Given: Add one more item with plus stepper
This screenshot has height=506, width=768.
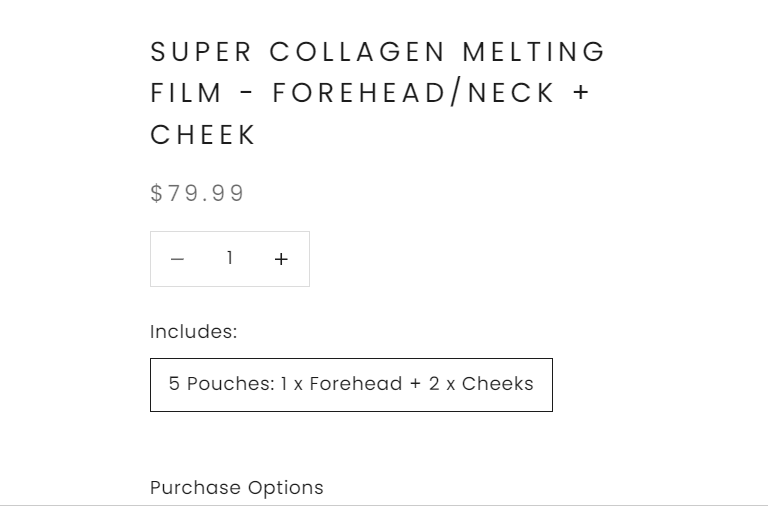Looking at the screenshot, I should [x=281, y=259].
